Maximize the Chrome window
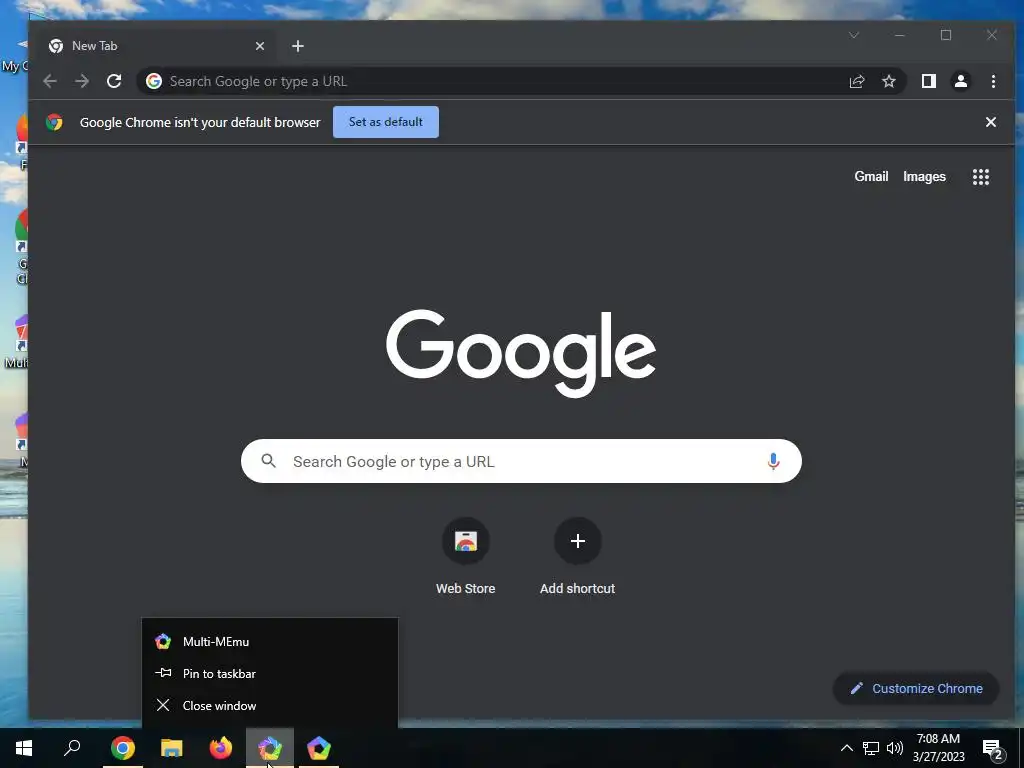1024x768 pixels. tap(946, 35)
